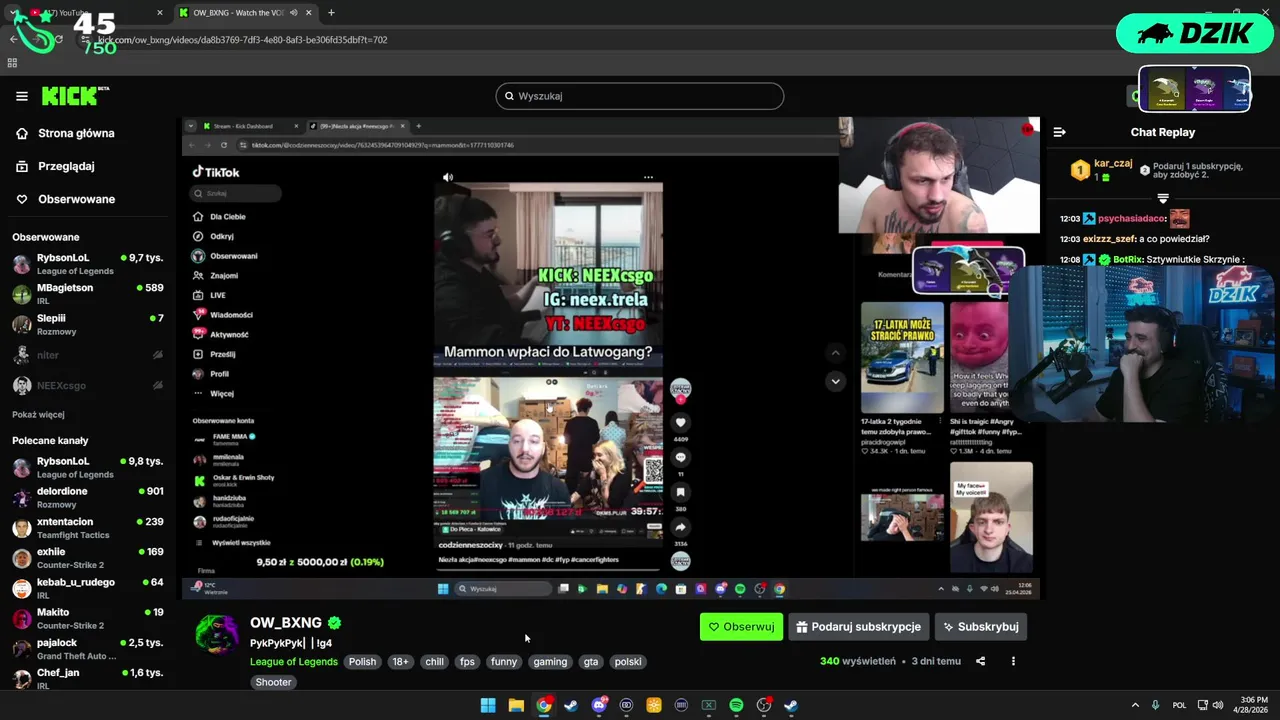Click the video player area
The image size is (1280, 720).
[x=610, y=358]
